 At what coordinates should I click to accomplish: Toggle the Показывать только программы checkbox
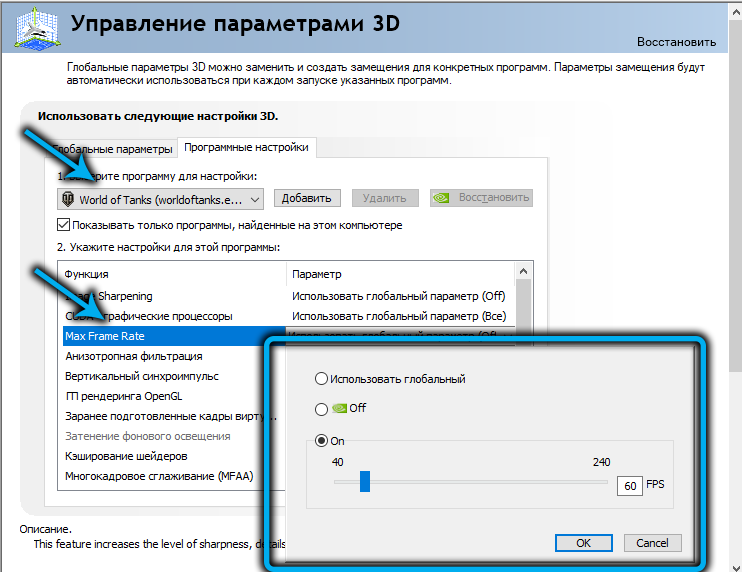[65, 225]
